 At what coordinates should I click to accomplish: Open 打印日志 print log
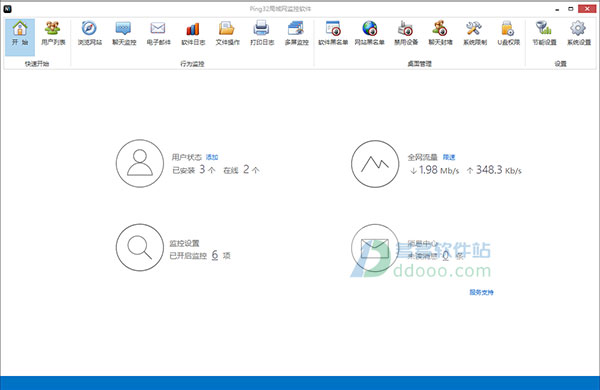262,34
